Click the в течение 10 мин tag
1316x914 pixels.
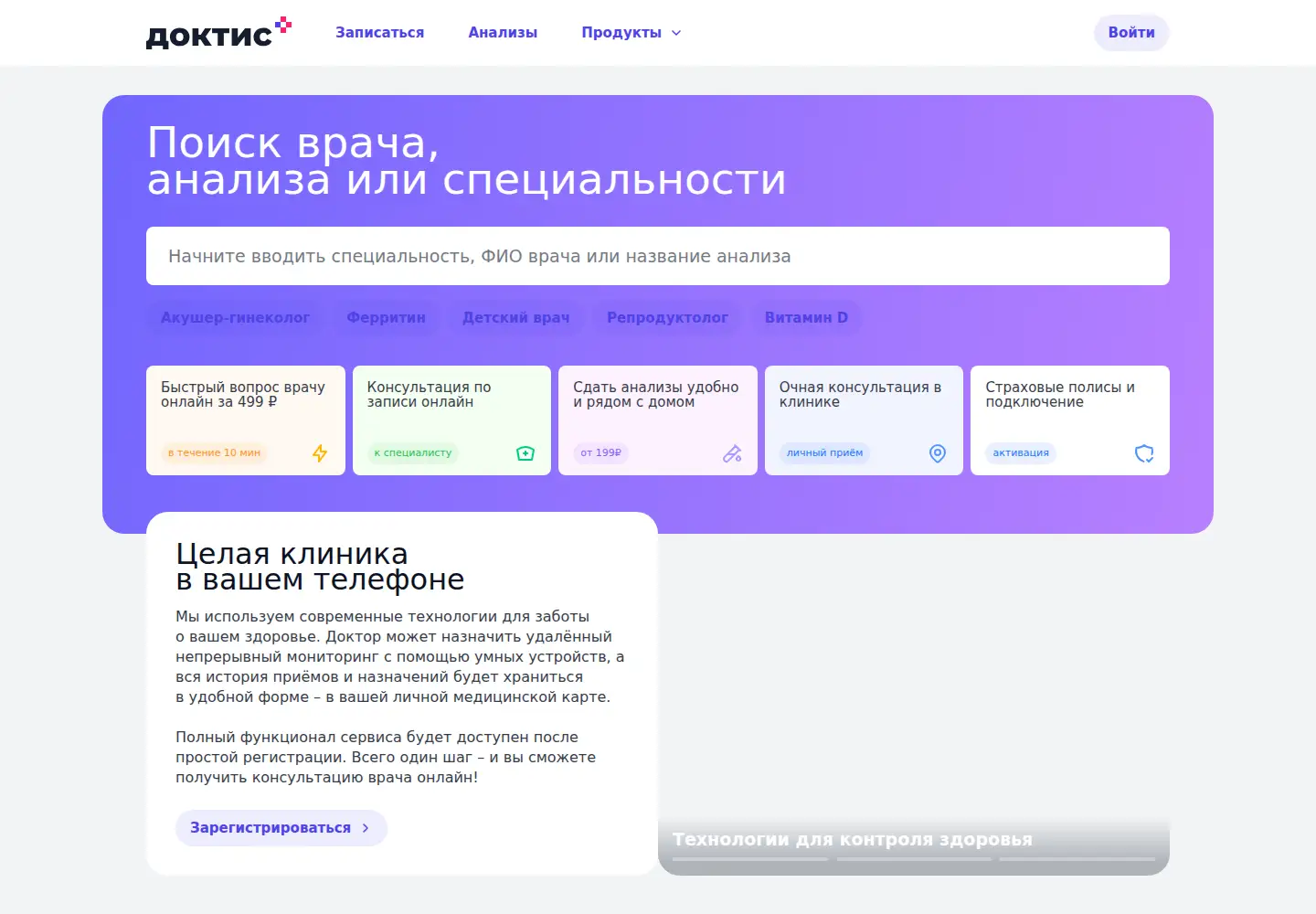214,453
